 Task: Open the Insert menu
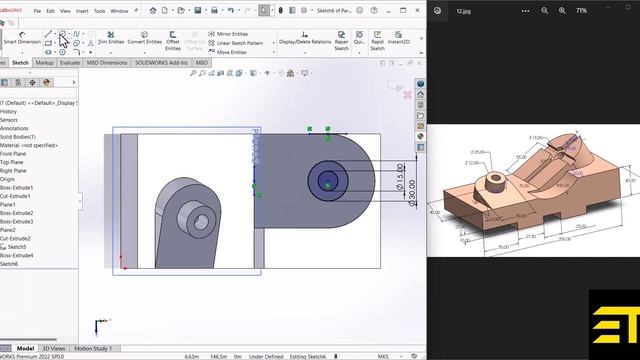(x=82, y=11)
